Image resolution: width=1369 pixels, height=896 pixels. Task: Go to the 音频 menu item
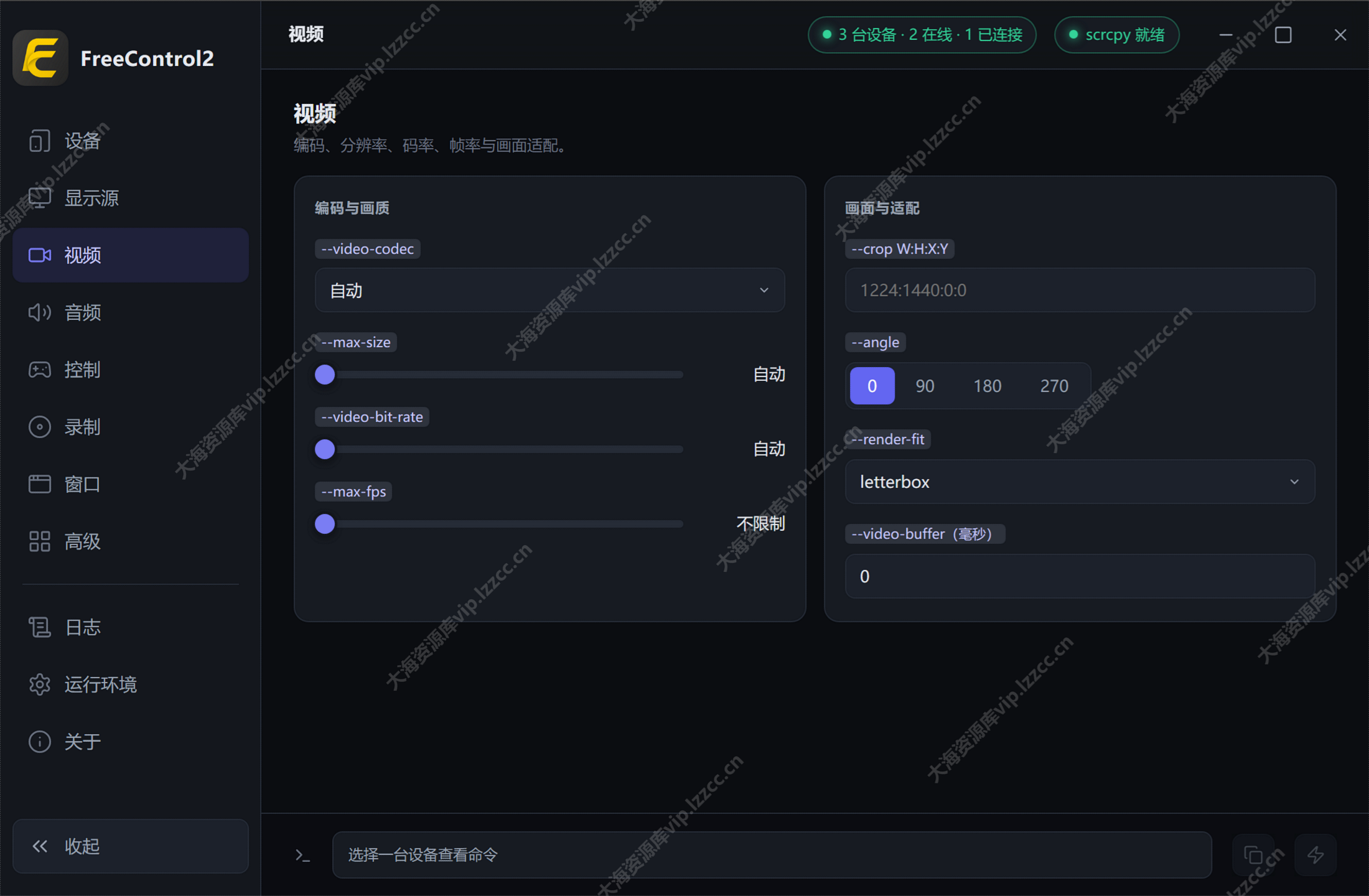(131, 312)
